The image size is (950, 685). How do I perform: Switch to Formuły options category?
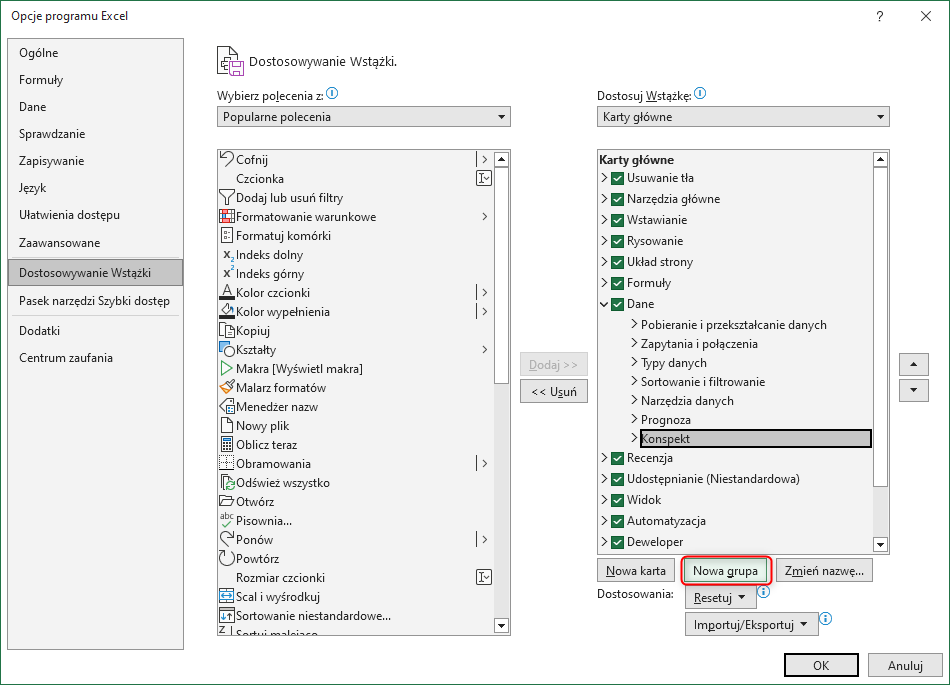pyautogui.click(x=41, y=80)
